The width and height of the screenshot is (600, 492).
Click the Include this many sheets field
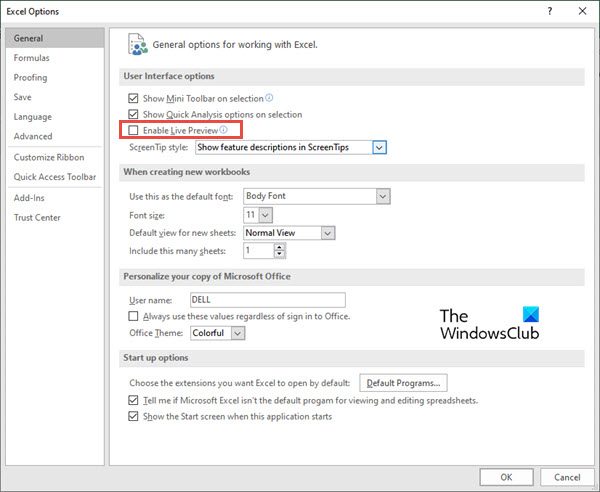259,251
